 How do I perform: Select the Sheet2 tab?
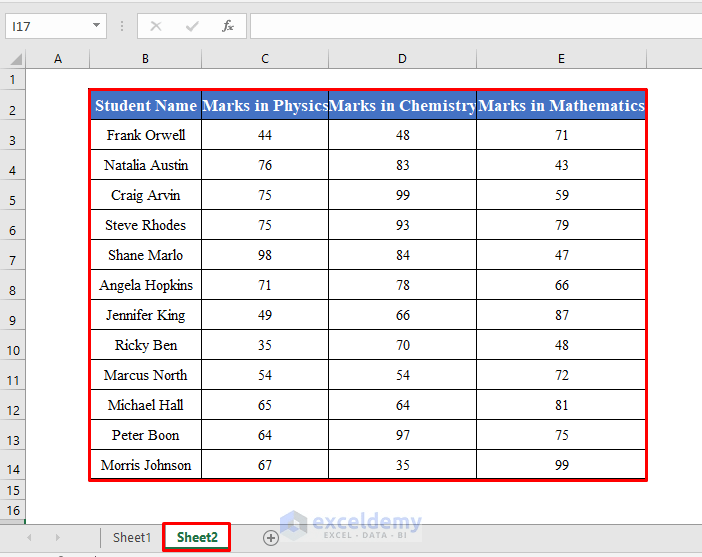197,537
